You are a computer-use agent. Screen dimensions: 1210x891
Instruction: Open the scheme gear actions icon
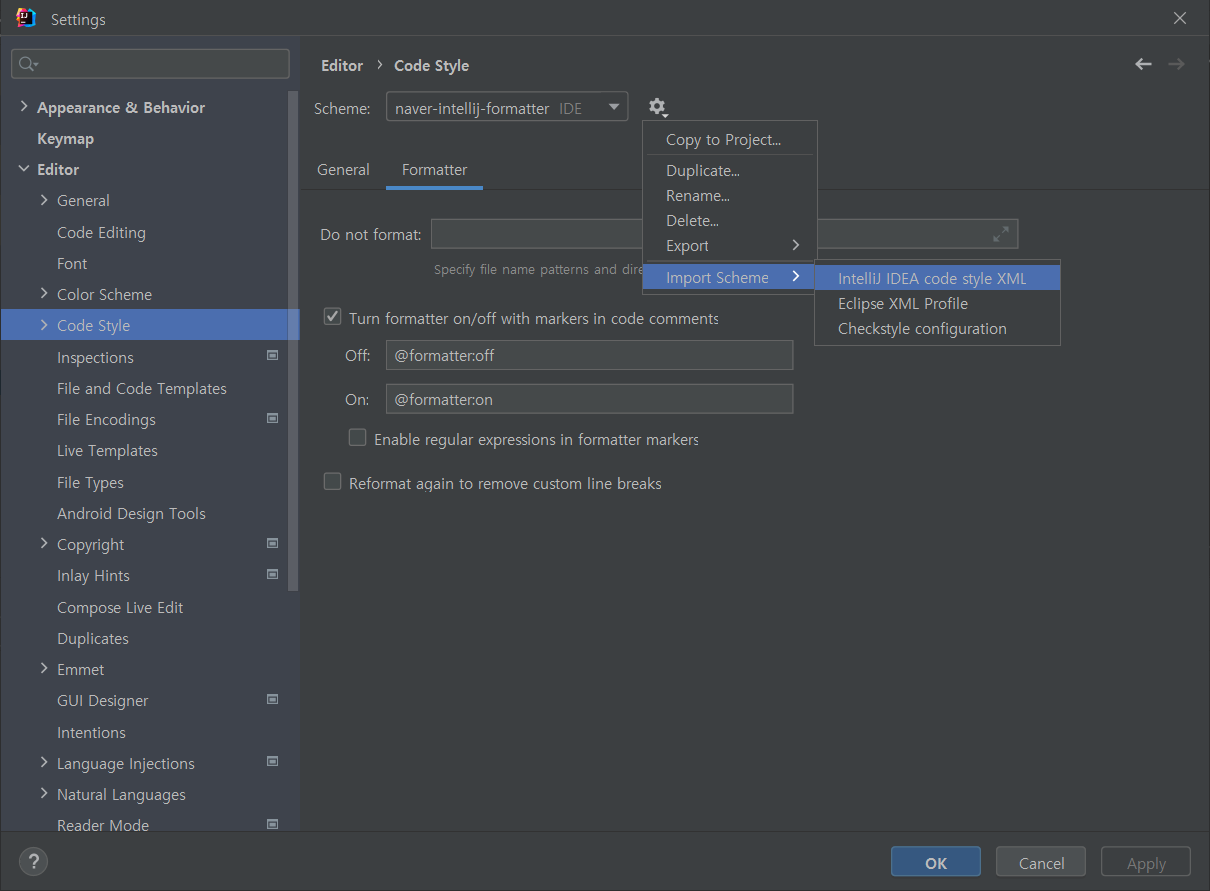point(657,107)
